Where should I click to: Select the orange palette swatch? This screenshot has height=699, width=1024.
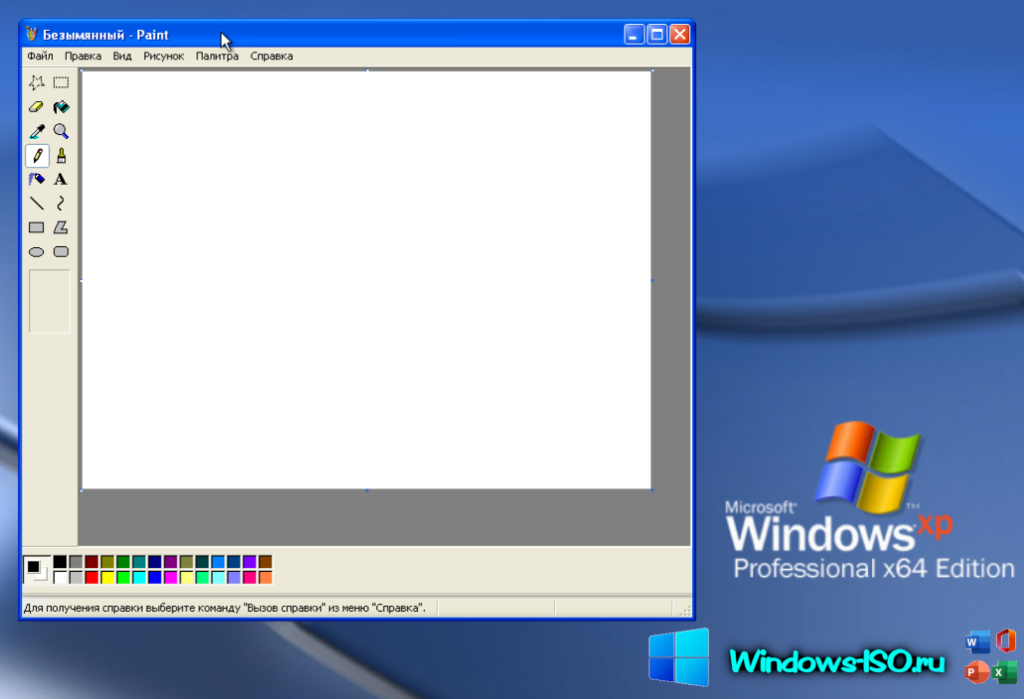pyautogui.click(x=265, y=577)
